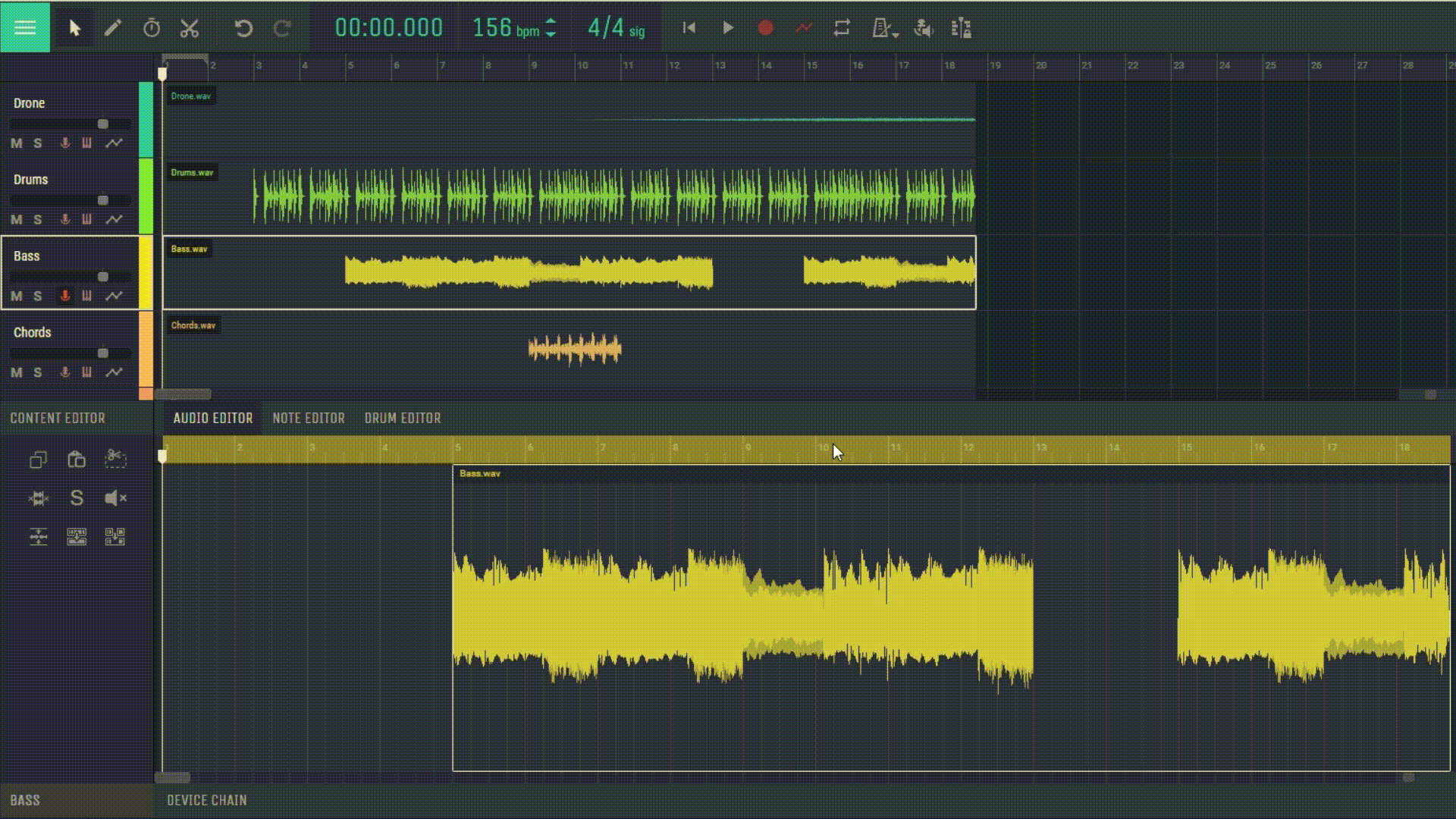Solo the Drone track
The width and height of the screenshot is (1456, 819).
(37, 143)
